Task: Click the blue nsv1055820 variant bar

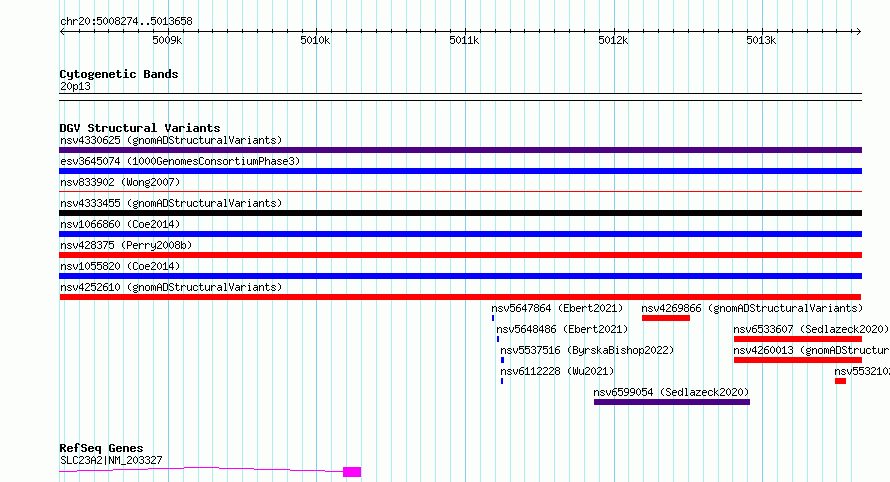Action: [460, 276]
